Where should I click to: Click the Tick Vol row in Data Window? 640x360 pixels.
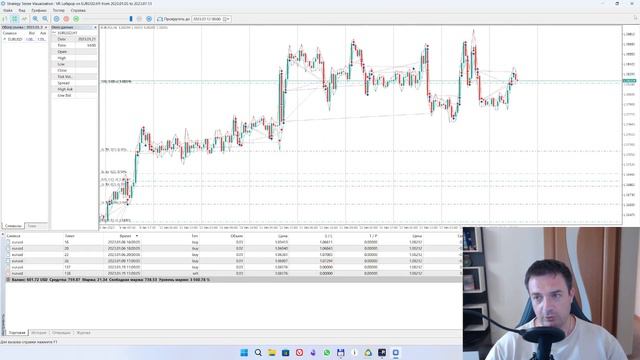pos(74,77)
